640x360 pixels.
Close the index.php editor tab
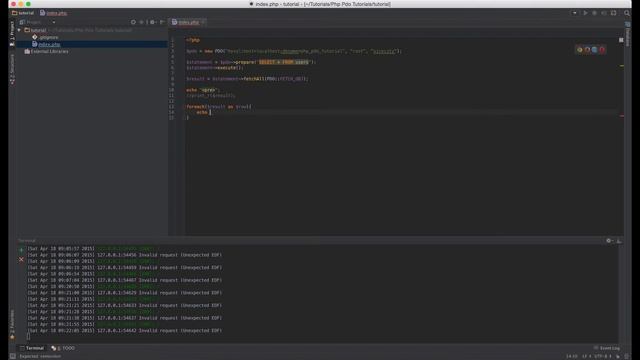[x=203, y=22]
